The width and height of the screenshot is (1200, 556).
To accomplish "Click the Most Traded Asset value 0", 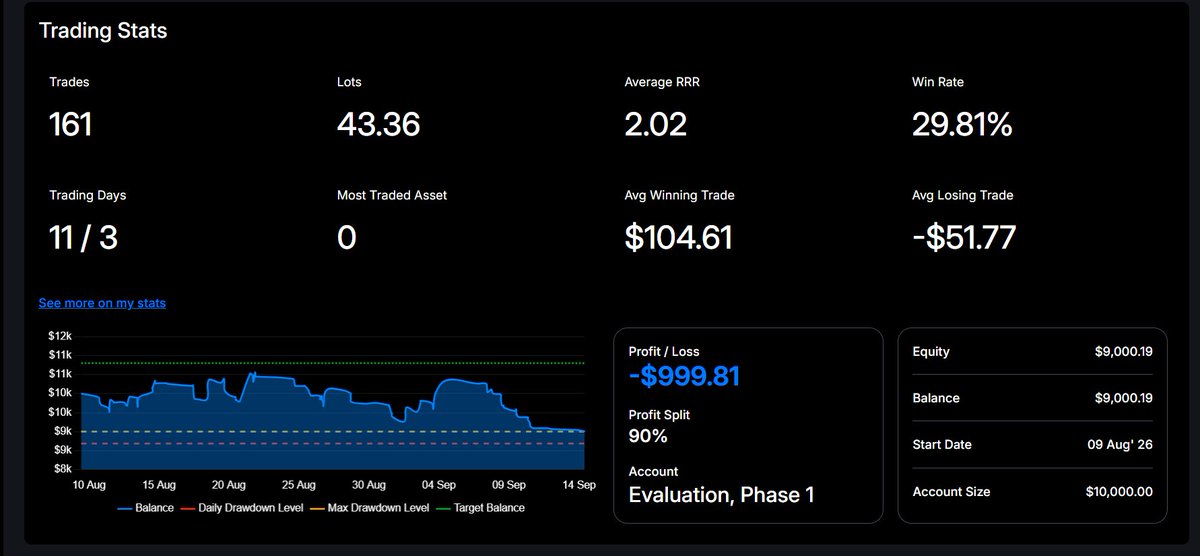I will point(346,238).
